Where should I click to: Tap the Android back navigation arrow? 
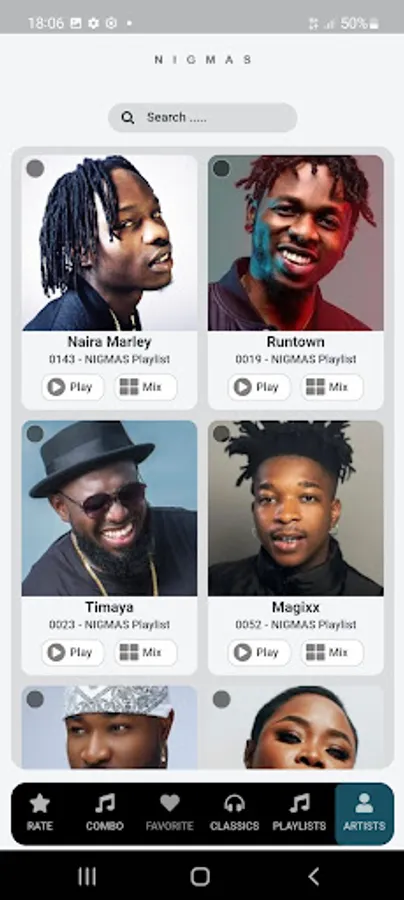313,876
